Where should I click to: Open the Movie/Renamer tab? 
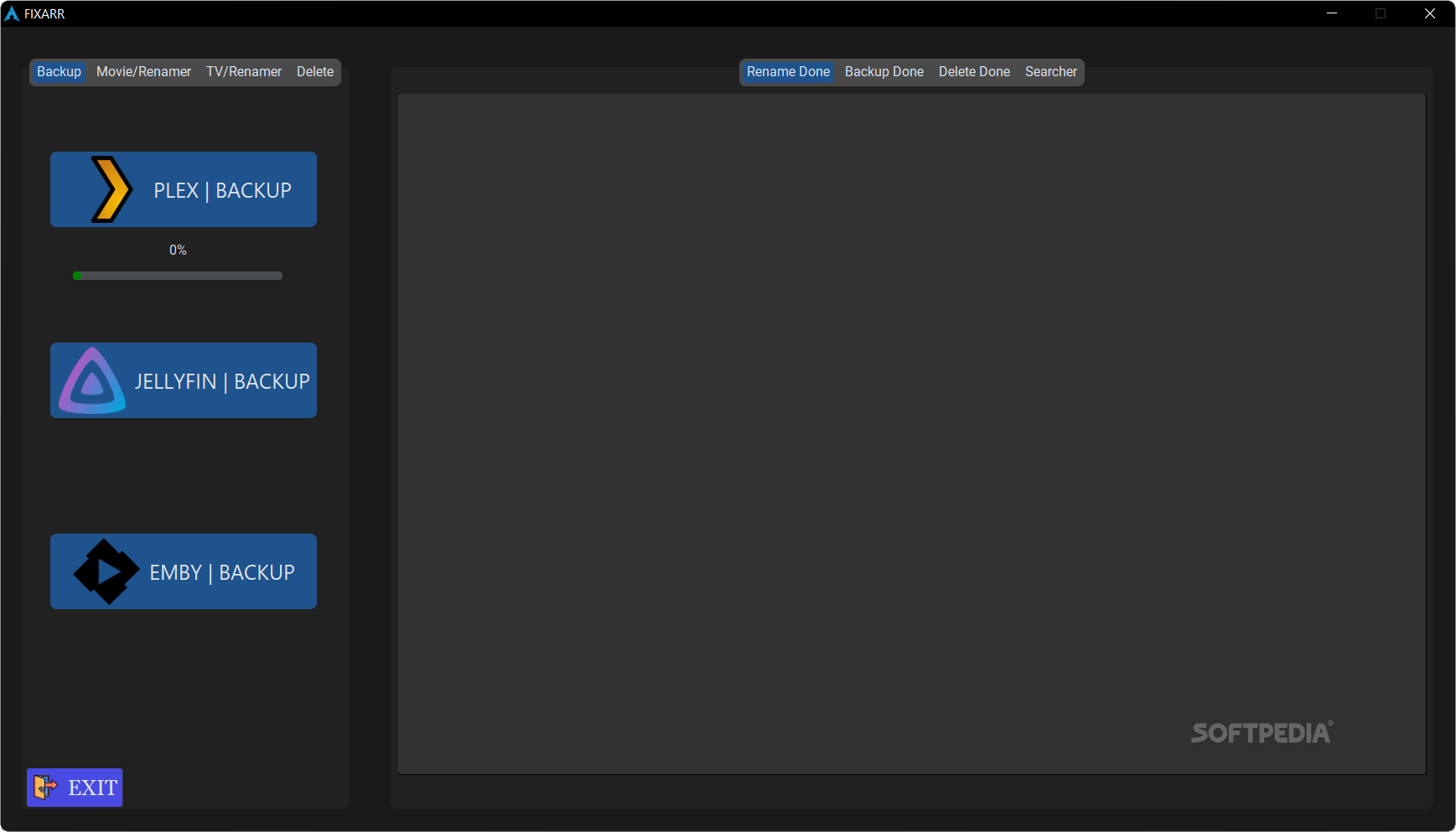143,72
